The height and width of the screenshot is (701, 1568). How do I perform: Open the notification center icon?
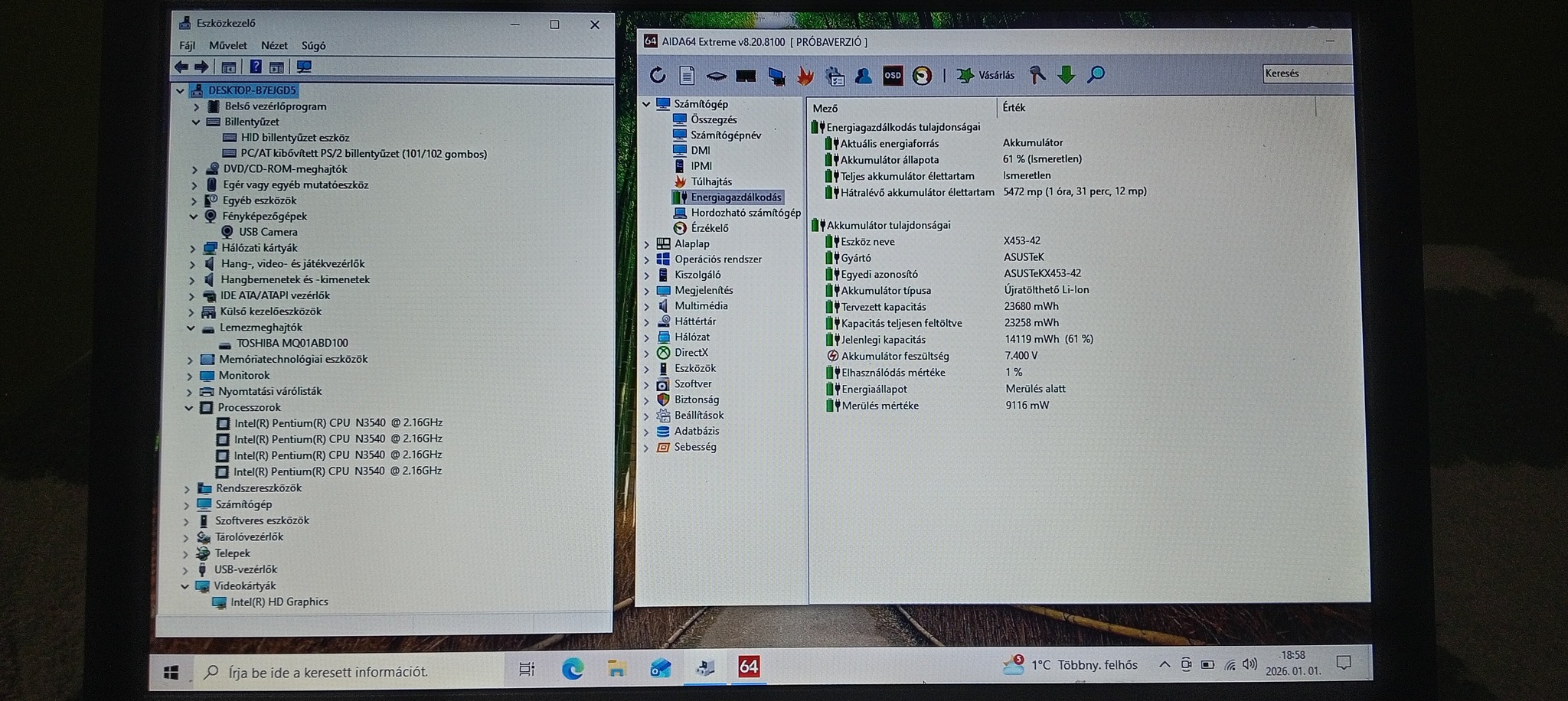[x=1344, y=663]
